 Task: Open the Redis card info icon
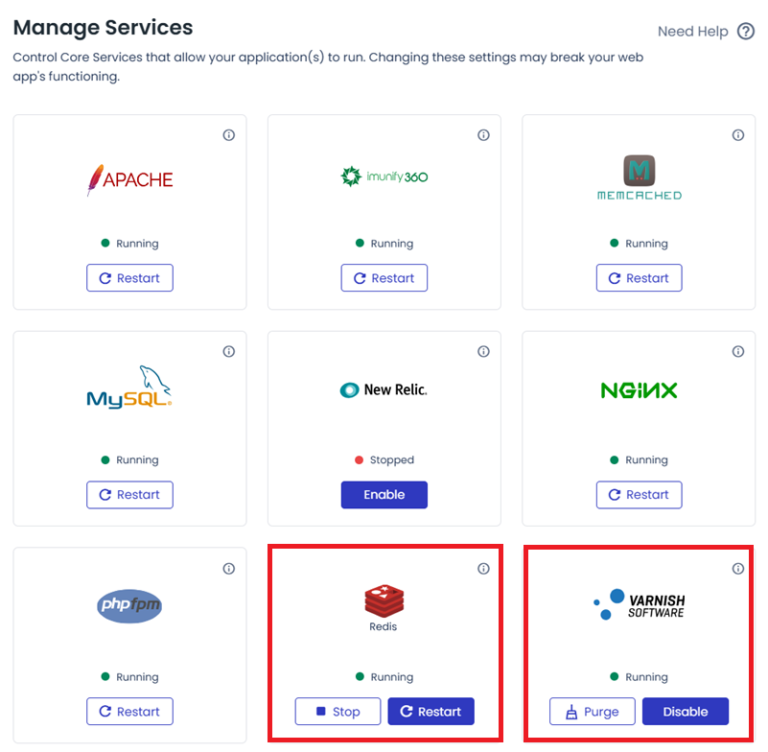pyautogui.click(x=483, y=568)
